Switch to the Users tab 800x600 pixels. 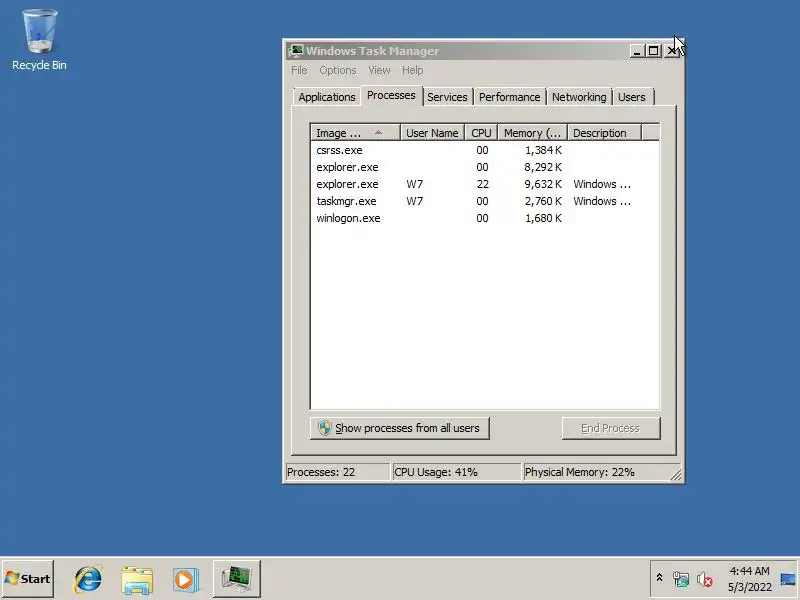click(x=632, y=97)
